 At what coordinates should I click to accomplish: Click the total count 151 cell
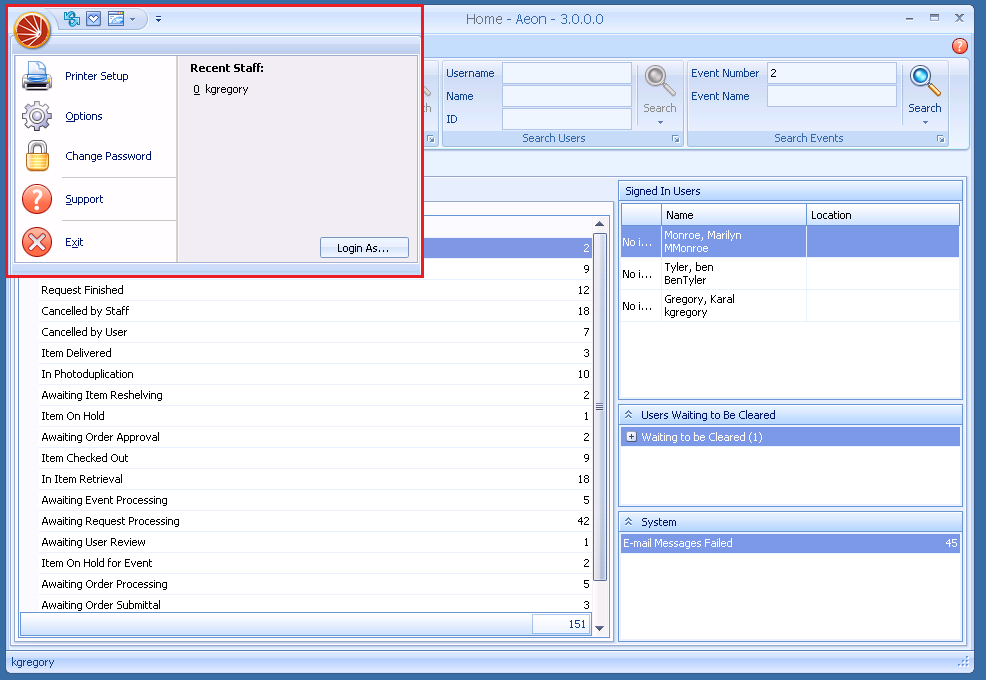tap(561, 624)
